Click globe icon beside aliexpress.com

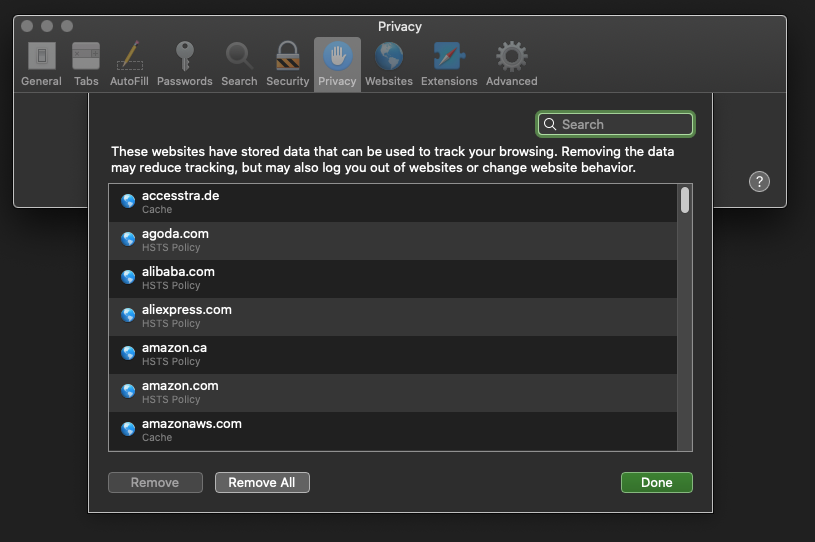(128, 315)
